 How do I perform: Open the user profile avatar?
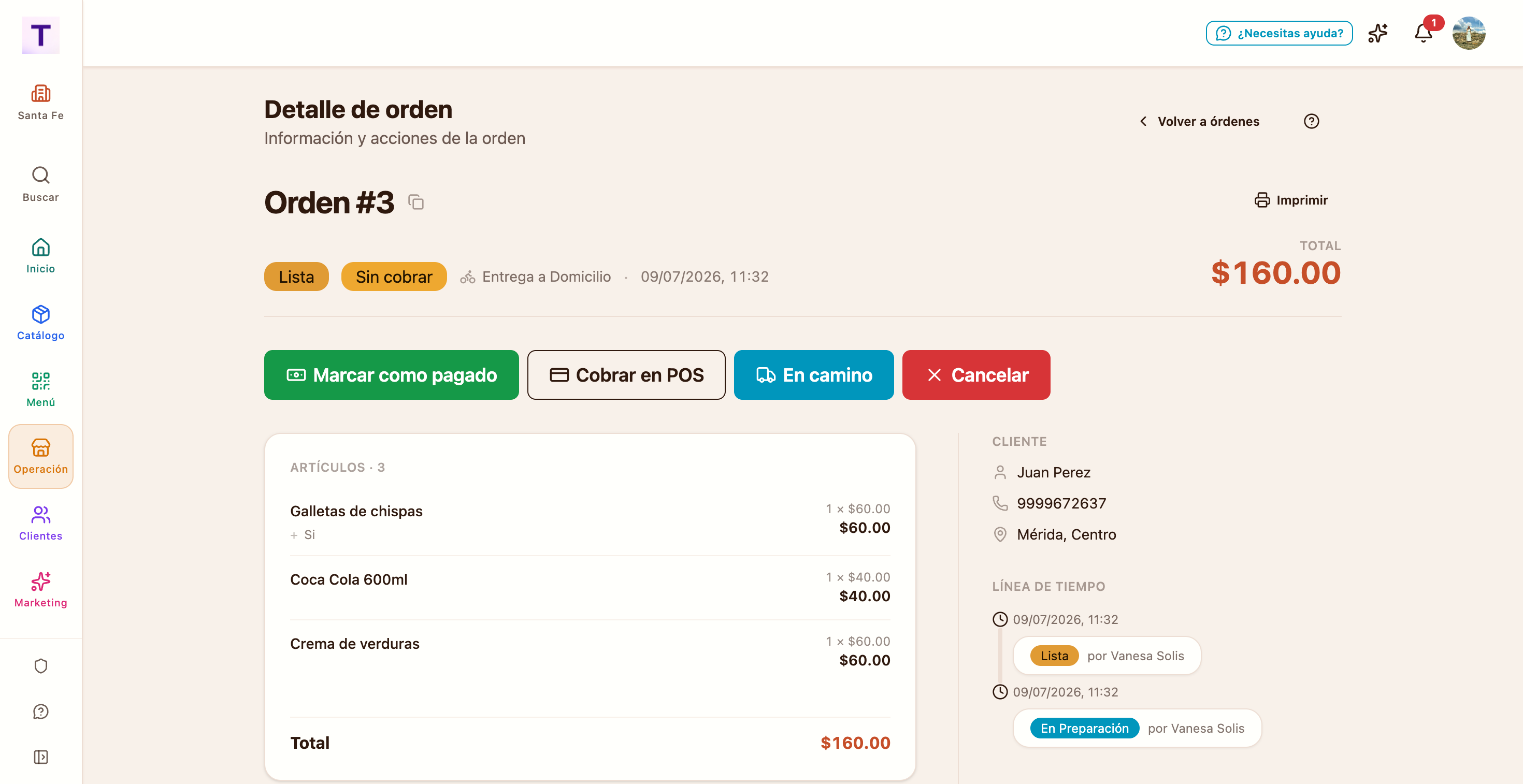[1469, 33]
